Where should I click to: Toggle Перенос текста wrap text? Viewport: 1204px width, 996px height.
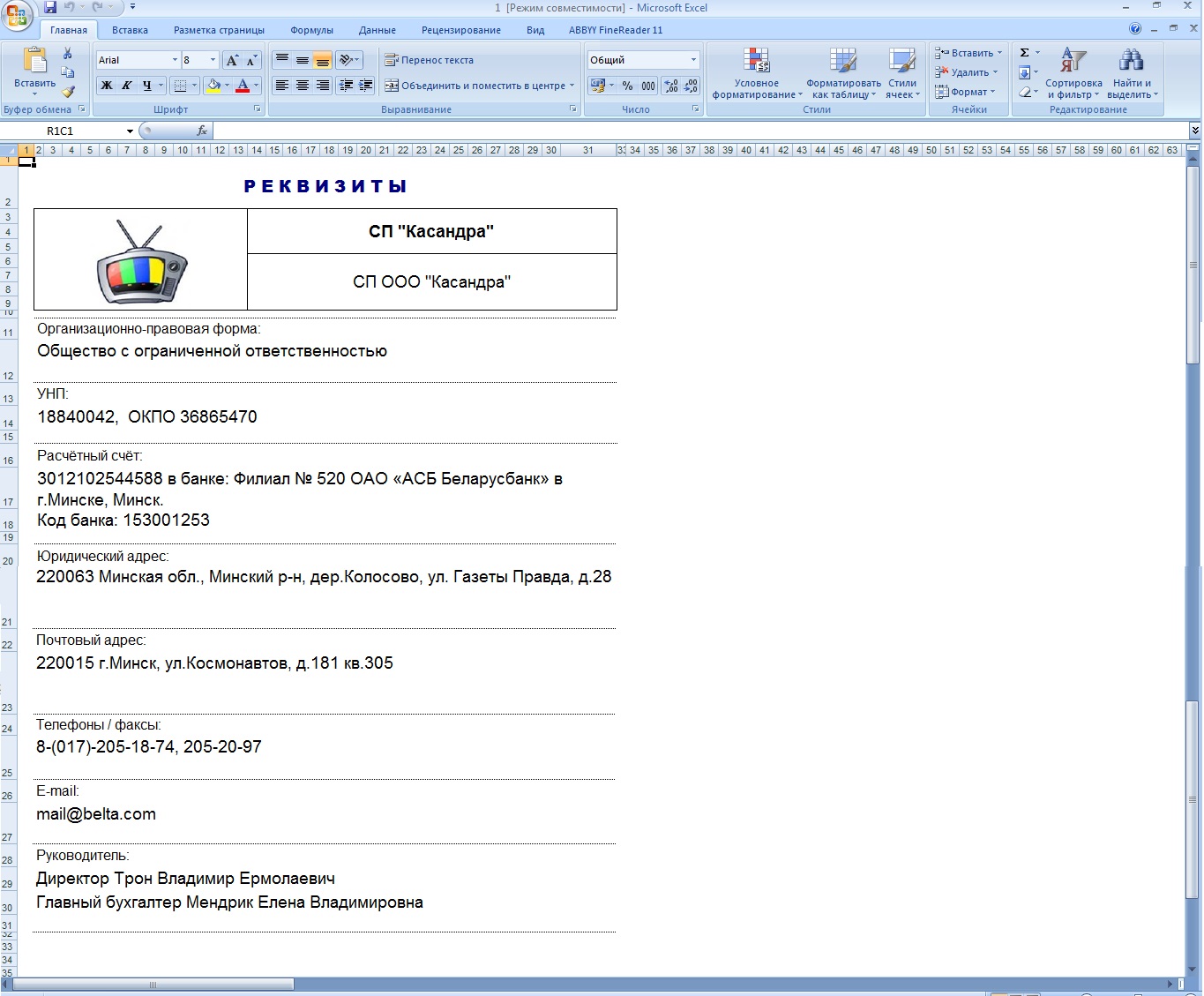tap(430, 60)
